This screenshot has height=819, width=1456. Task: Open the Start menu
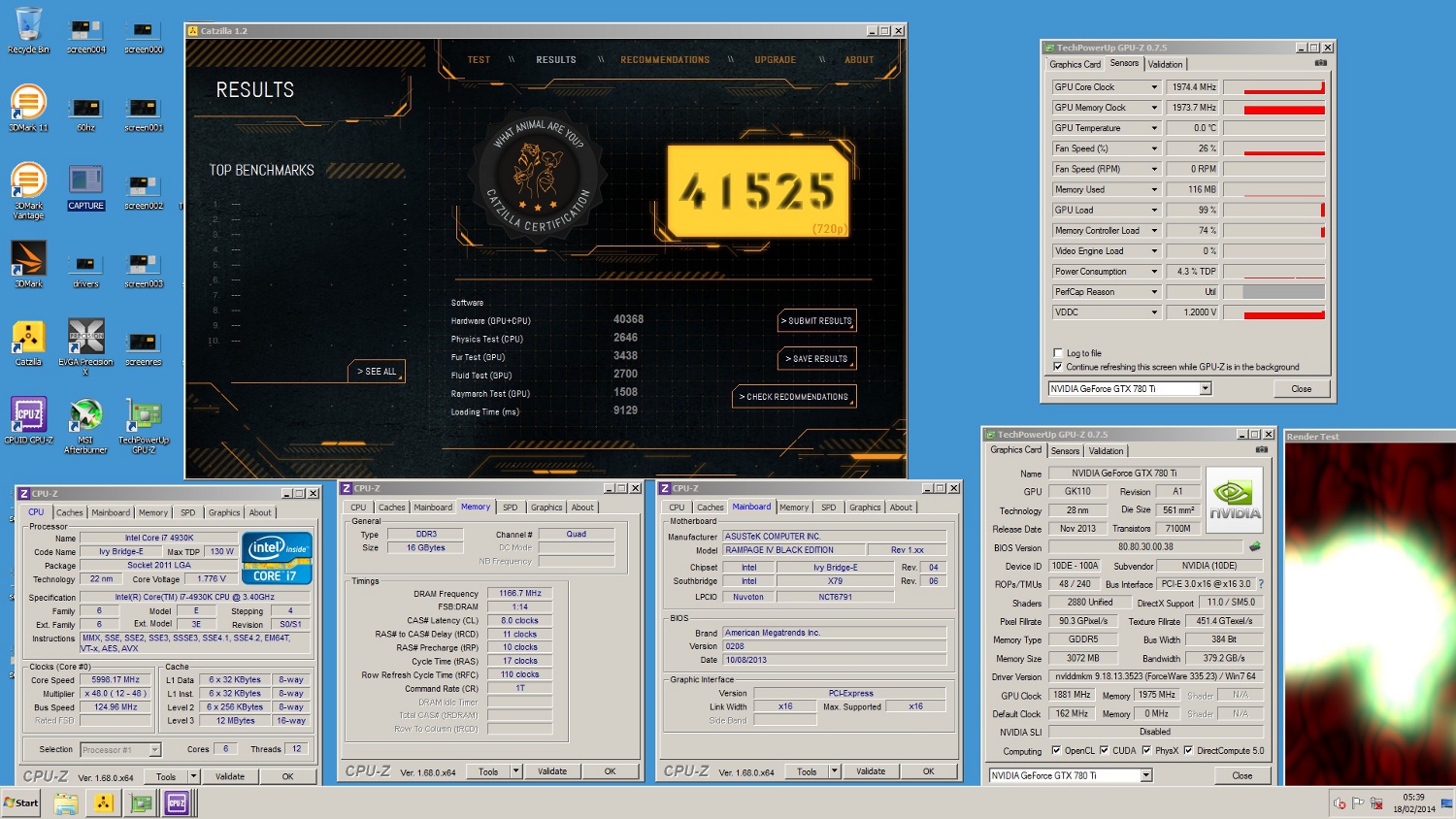[x=21, y=803]
